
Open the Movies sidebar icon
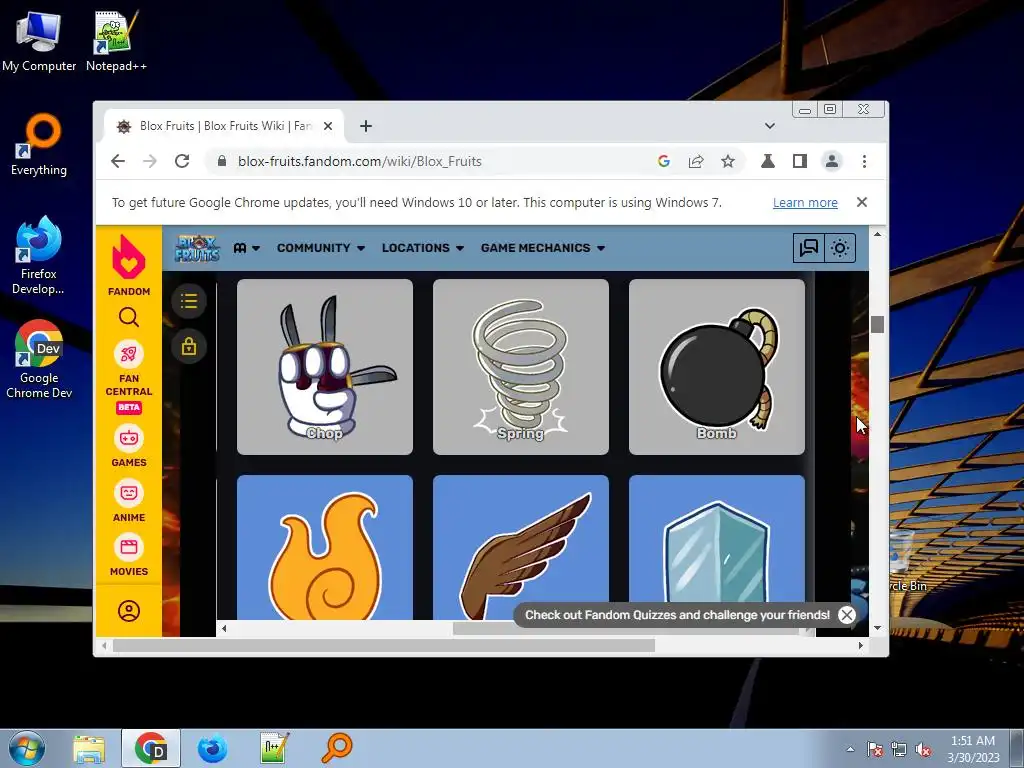(129, 547)
